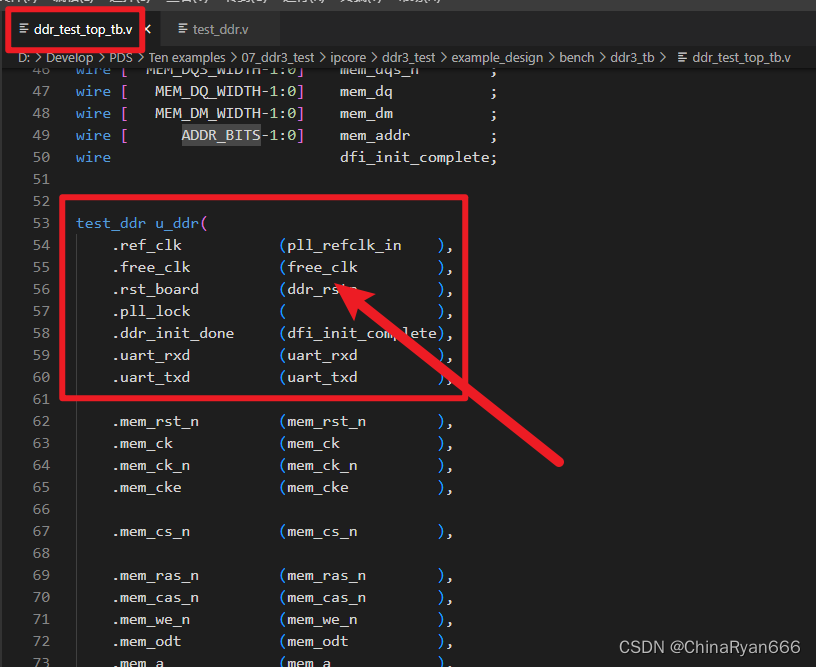Click .mem_rst_n port on line 62
Viewport: 816px width, 667px height.
[x=155, y=421]
